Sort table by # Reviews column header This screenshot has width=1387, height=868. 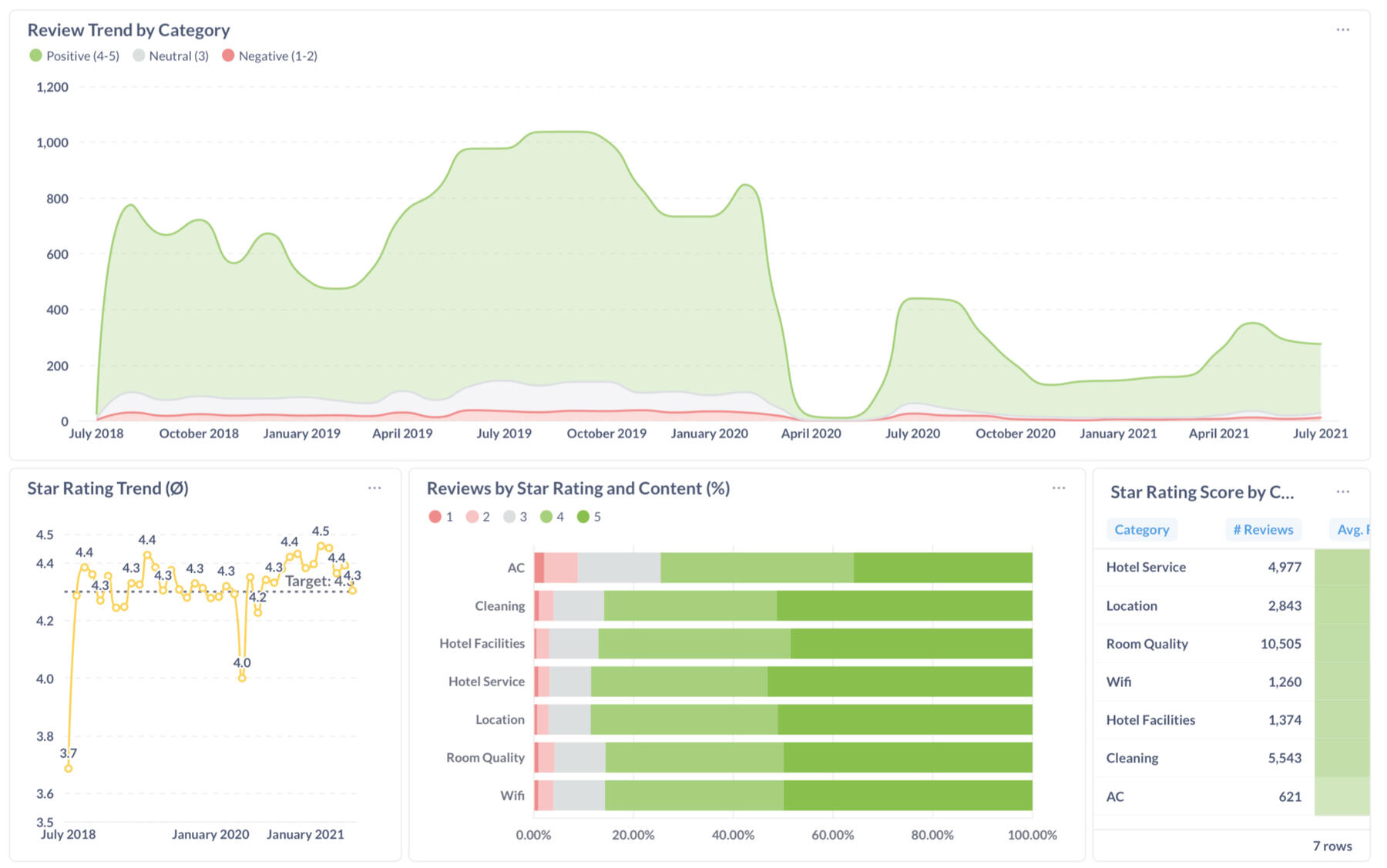[x=1262, y=530]
